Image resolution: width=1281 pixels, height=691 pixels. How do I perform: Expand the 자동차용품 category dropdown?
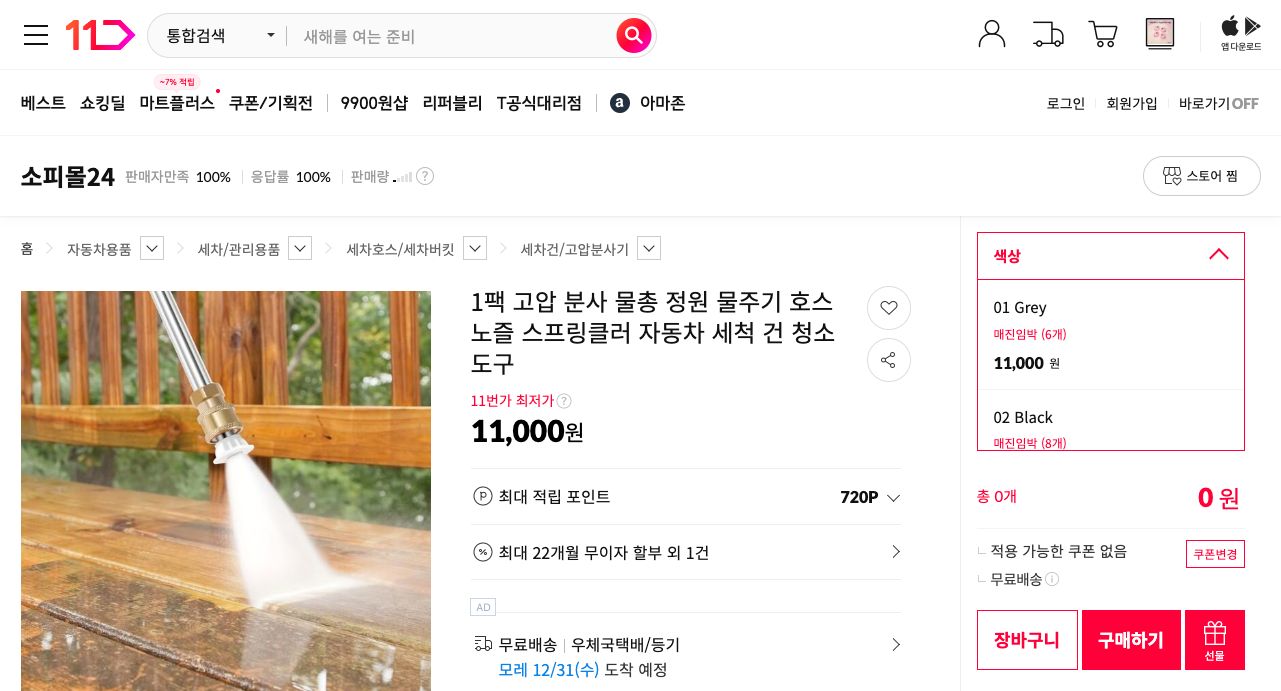pyautogui.click(x=151, y=248)
